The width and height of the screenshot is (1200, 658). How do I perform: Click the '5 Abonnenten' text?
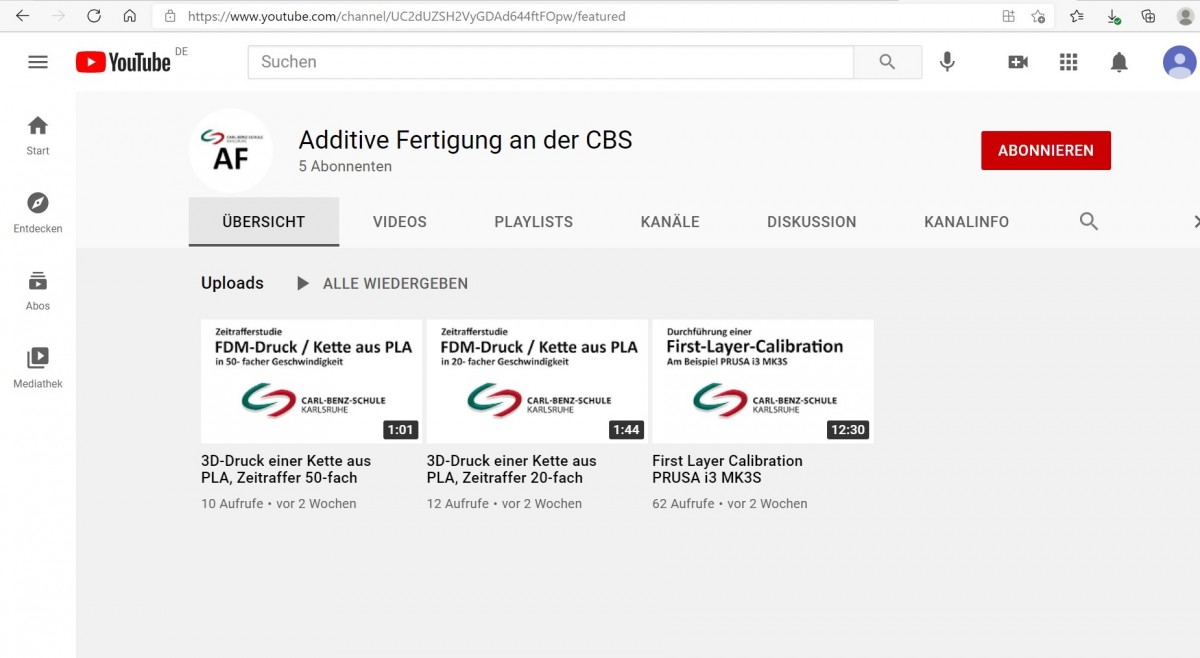[x=345, y=166]
